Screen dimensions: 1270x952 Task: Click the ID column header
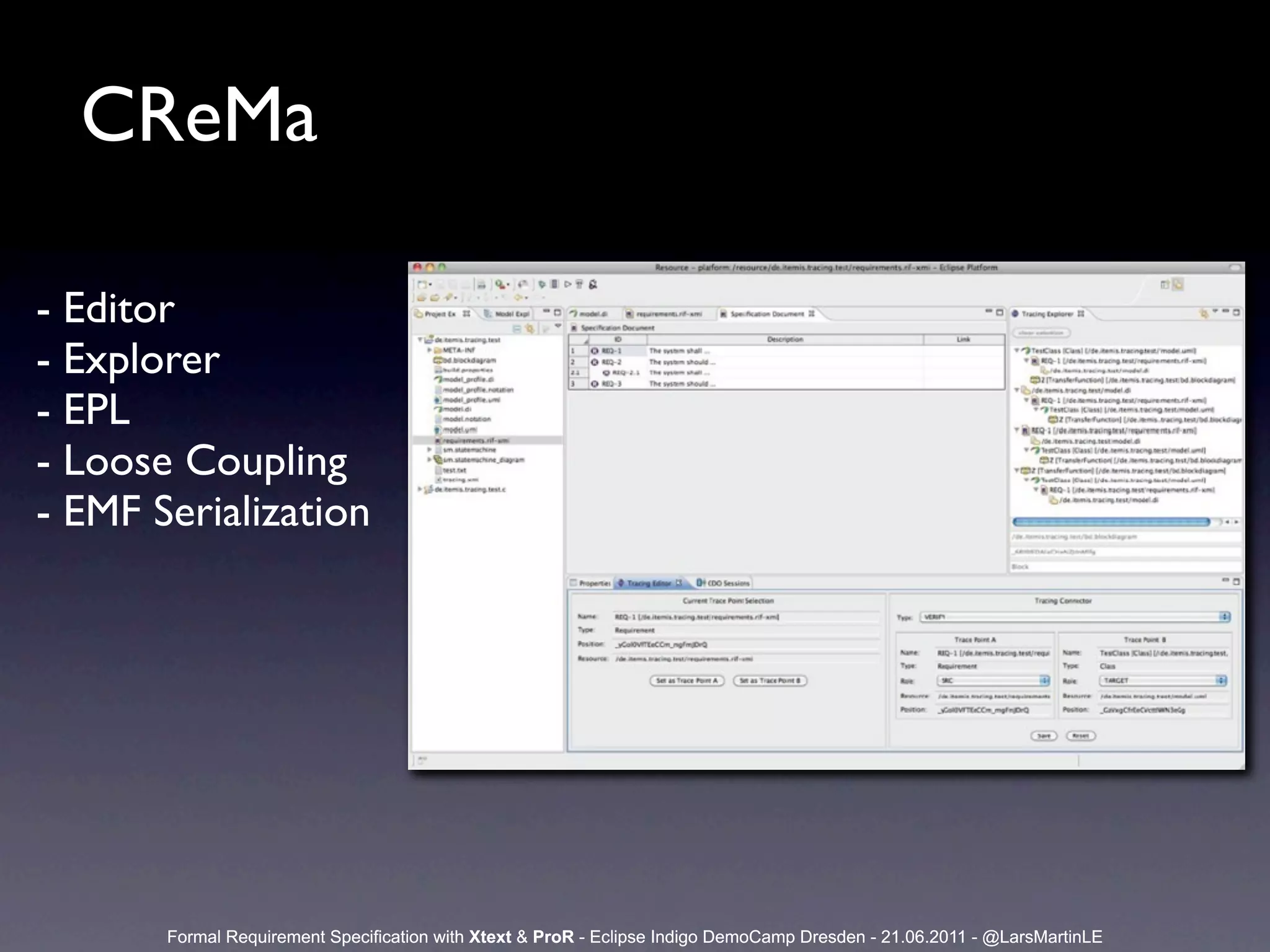(x=618, y=340)
